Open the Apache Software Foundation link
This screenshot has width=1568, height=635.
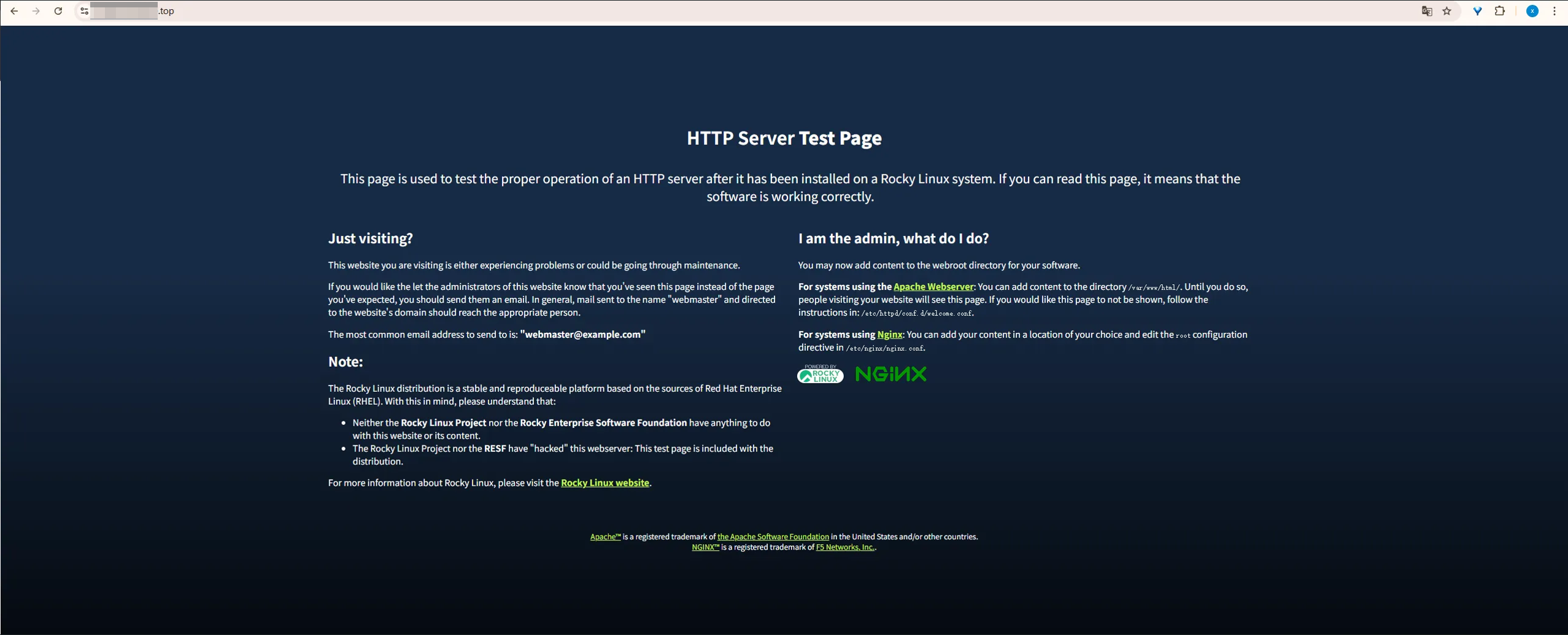[773, 537]
